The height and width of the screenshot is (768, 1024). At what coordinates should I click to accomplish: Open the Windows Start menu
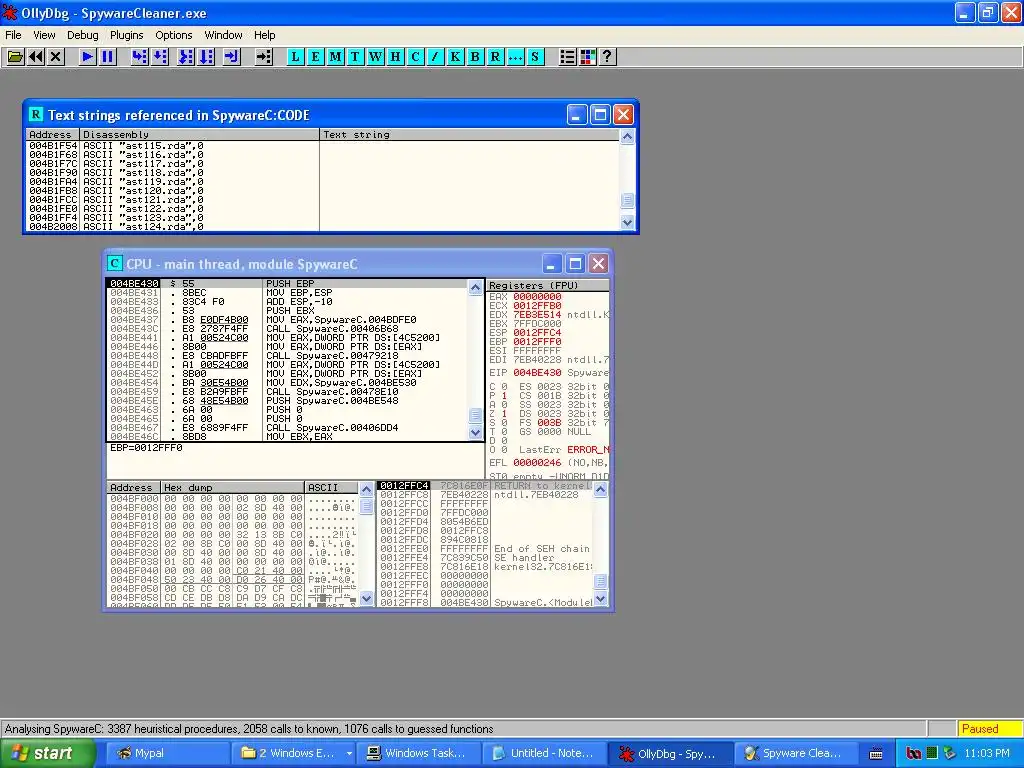point(46,753)
